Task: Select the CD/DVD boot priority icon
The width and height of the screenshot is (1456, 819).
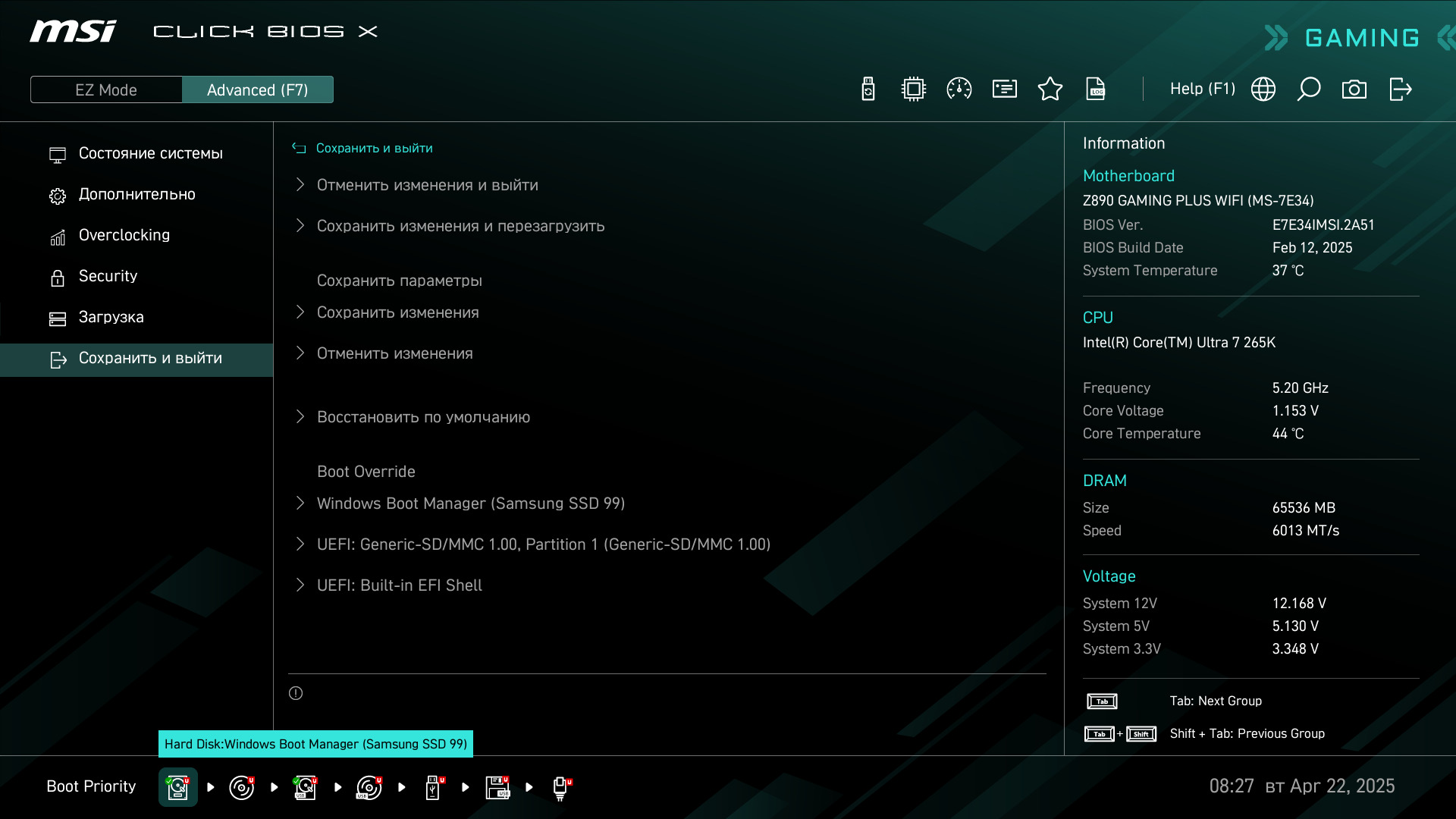Action: tap(241, 787)
